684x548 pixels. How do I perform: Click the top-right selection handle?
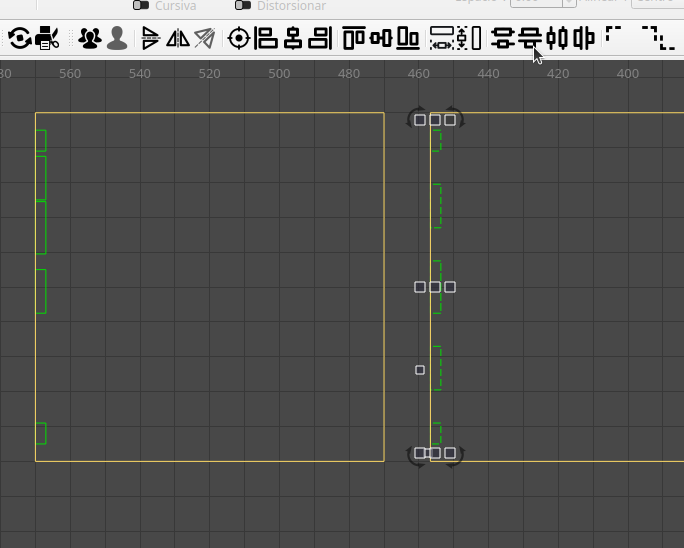click(x=450, y=120)
